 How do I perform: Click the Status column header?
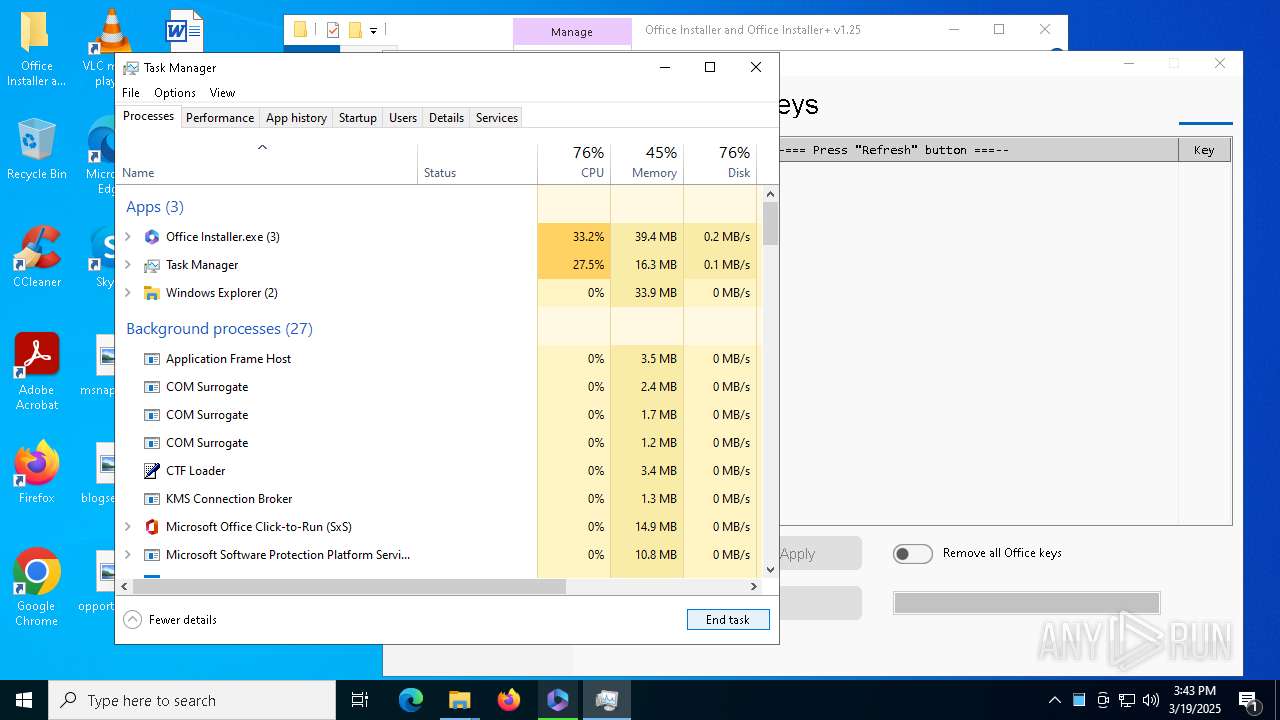click(477, 163)
